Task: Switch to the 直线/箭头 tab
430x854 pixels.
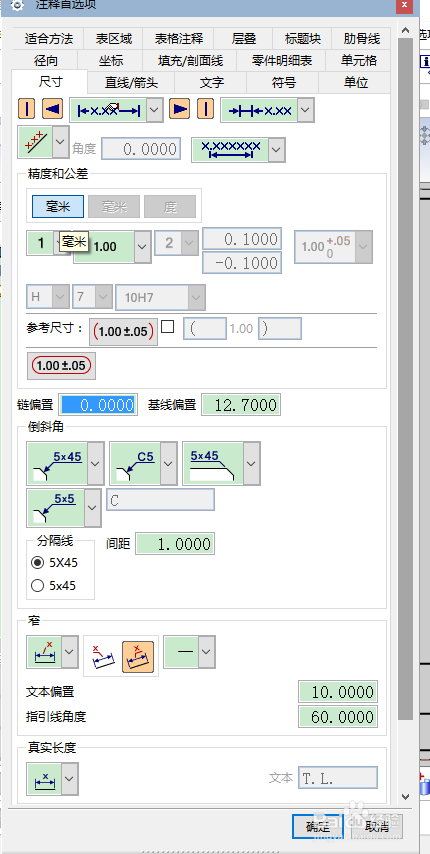Action: click(x=131, y=83)
